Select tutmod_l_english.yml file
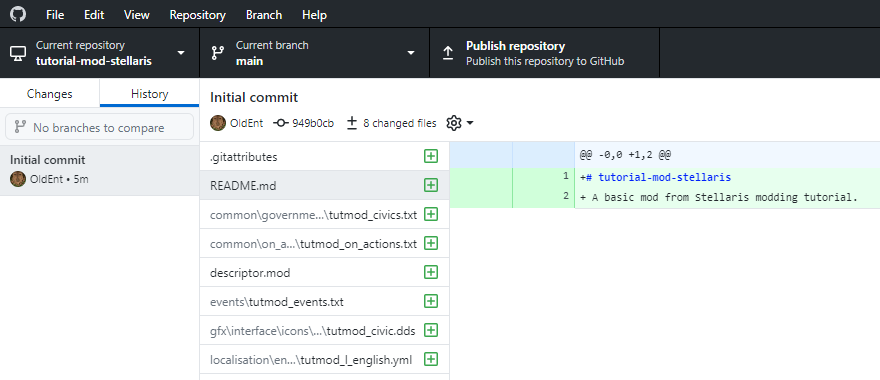 (324, 360)
